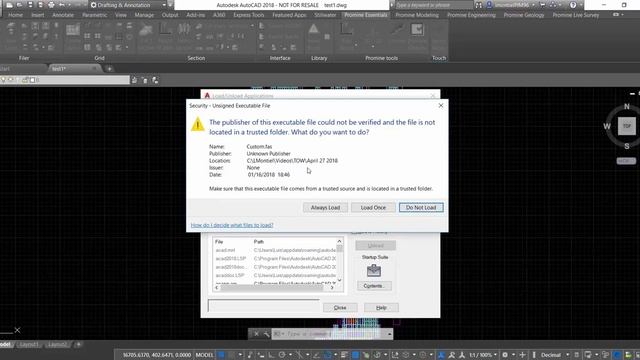Screen dimensions: 640x360
Task: Click add layout plus button
Action: (x=79, y=344)
